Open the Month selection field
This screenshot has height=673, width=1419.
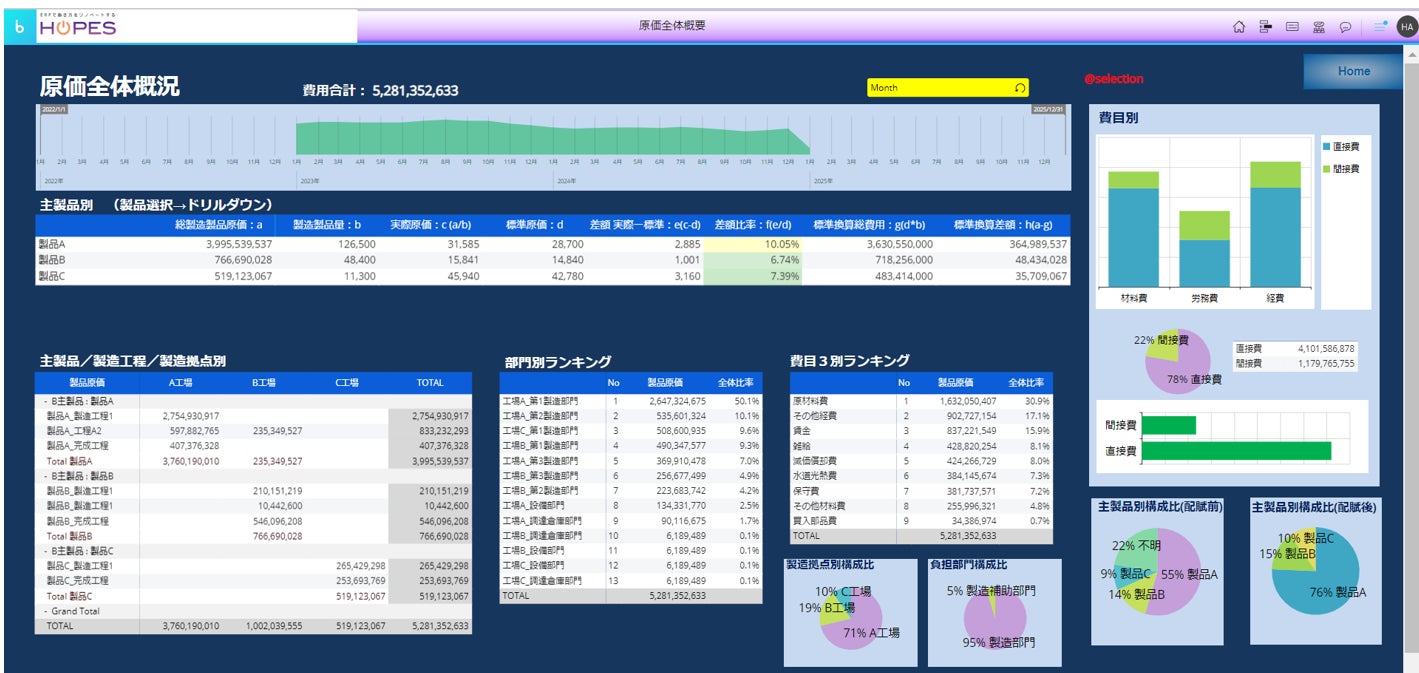[x=947, y=88]
